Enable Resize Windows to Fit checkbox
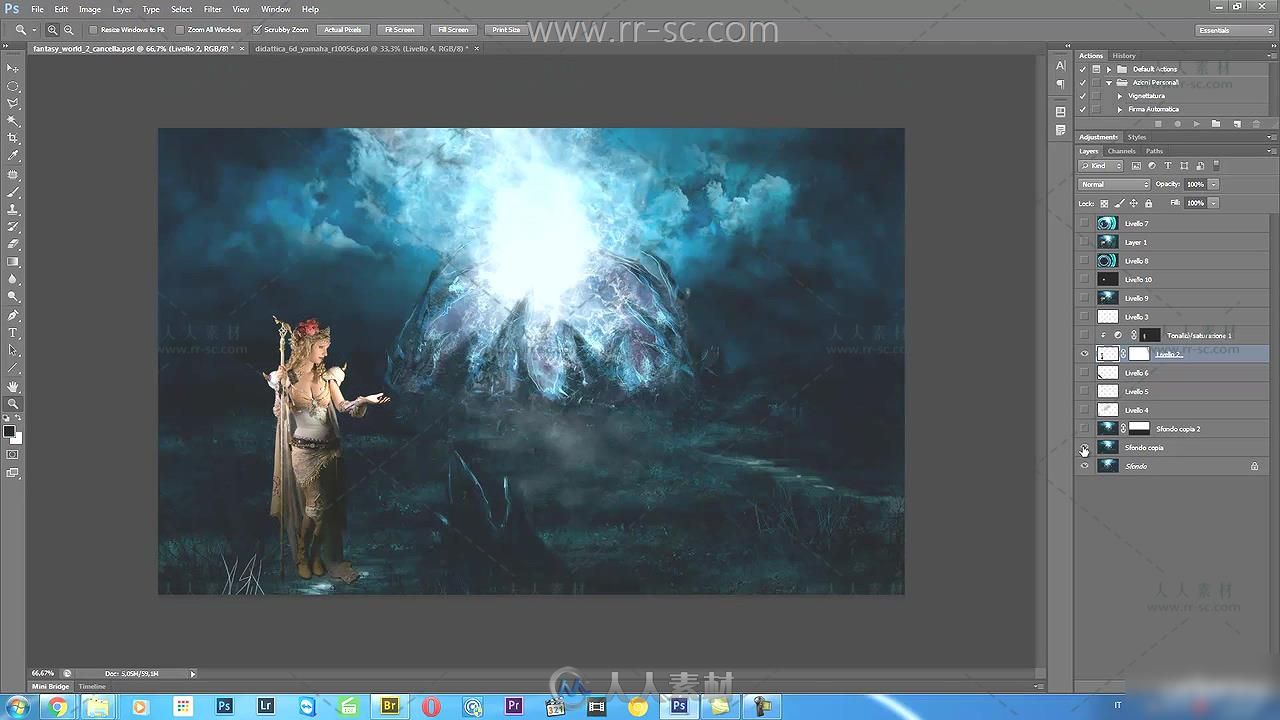The width and height of the screenshot is (1280, 720). [94, 30]
